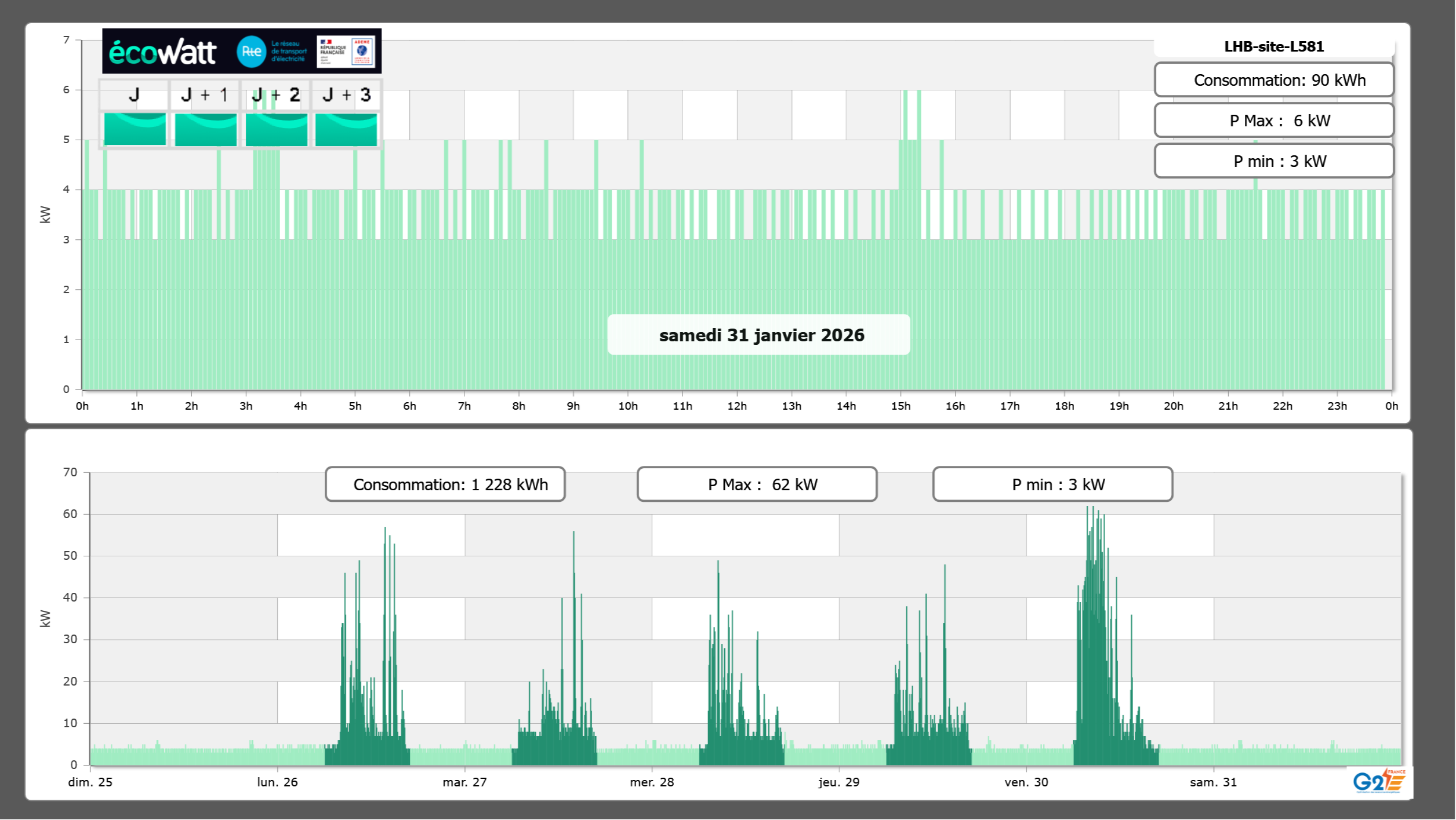Click the green J + 1 tile
This screenshot has width=1456, height=820.
[x=205, y=129]
